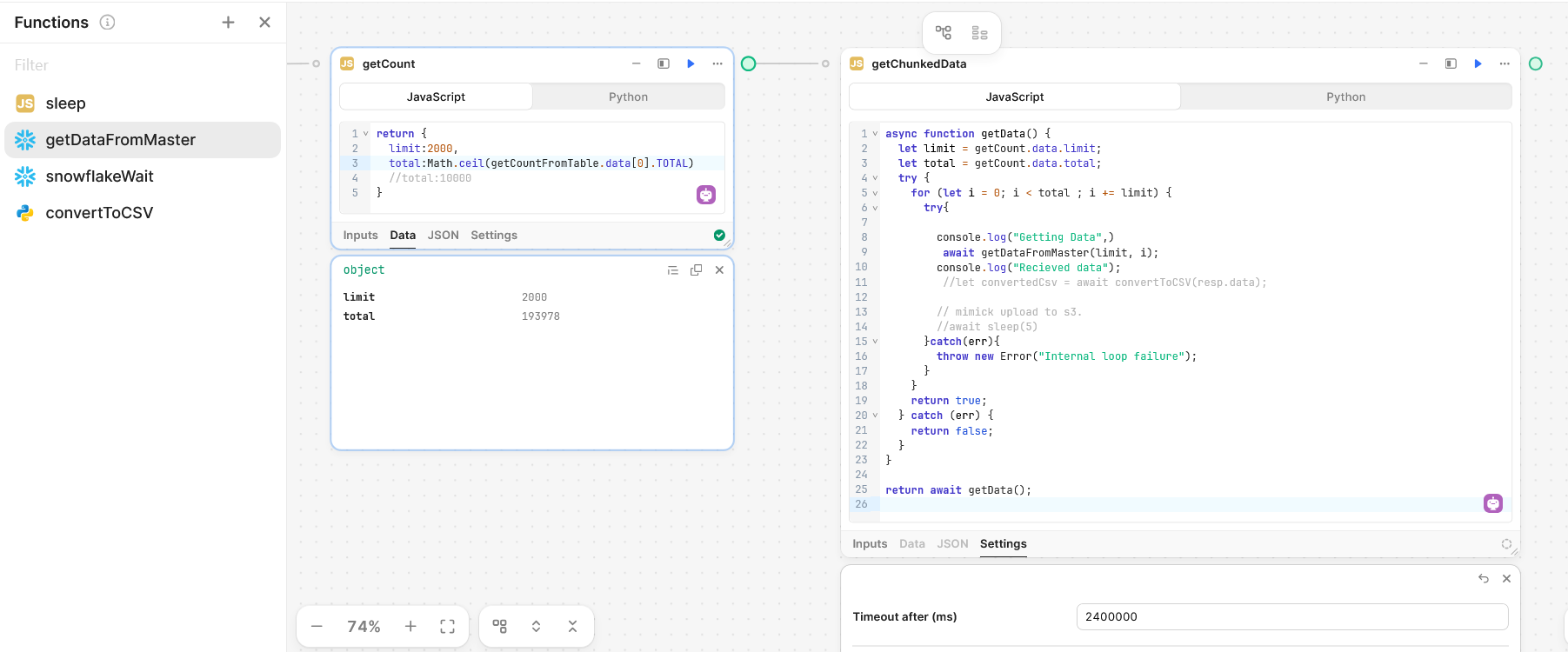Fold catch block at line 15

click(x=875, y=342)
